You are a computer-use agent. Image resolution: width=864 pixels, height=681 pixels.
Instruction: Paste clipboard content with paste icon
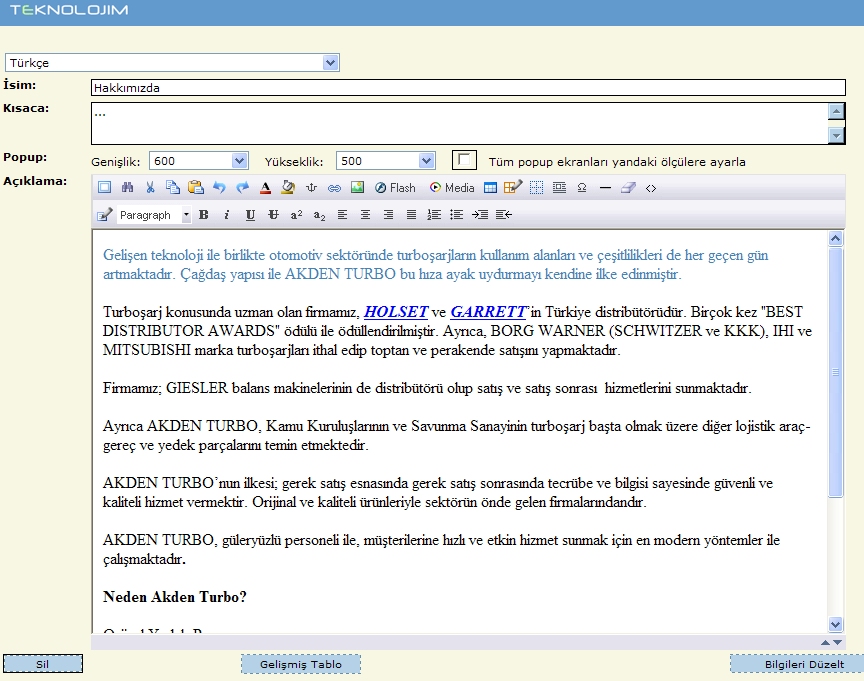click(196, 187)
